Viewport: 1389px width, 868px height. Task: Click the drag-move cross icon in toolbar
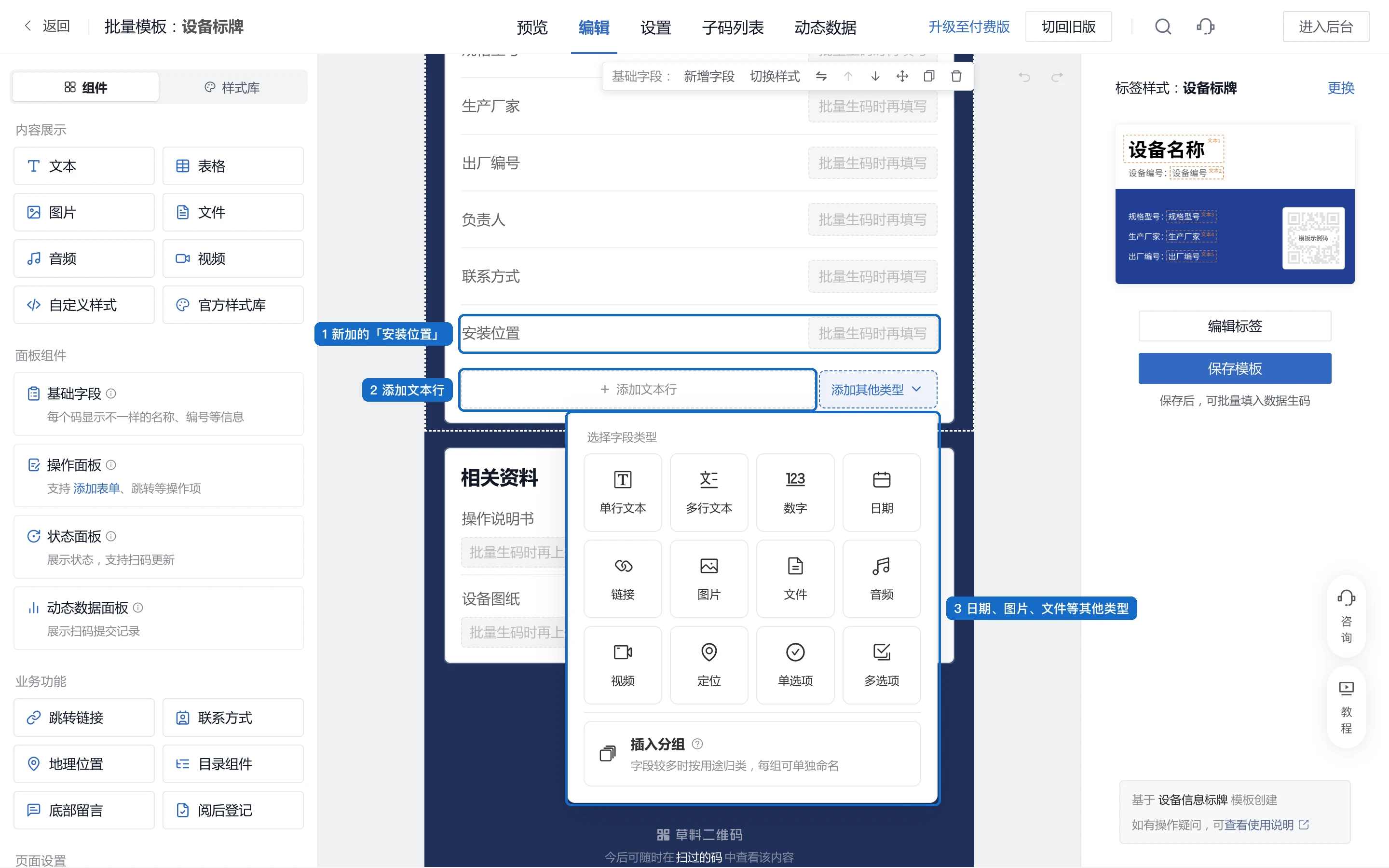click(x=902, y=76)
